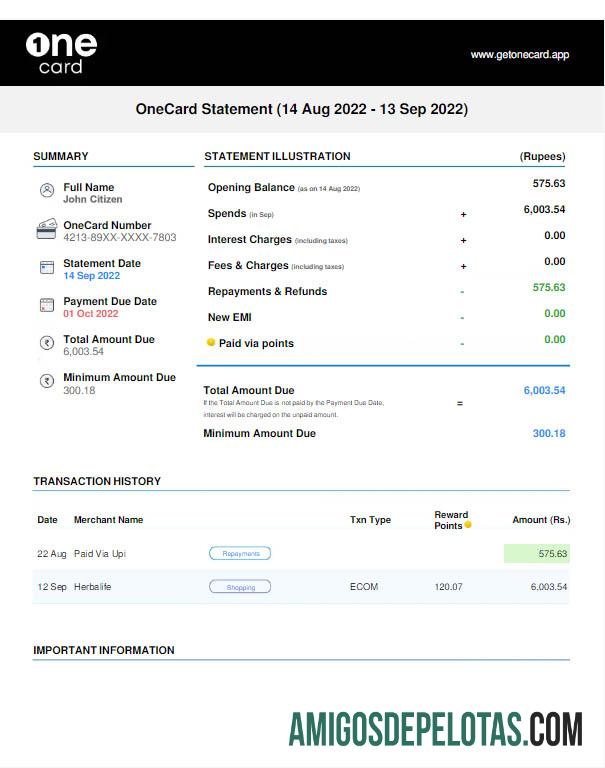The height and width of the screenshot is (768, 605).
Task: Click the rupee icon beside Minimum Amount Due
Action: point(46,381)
